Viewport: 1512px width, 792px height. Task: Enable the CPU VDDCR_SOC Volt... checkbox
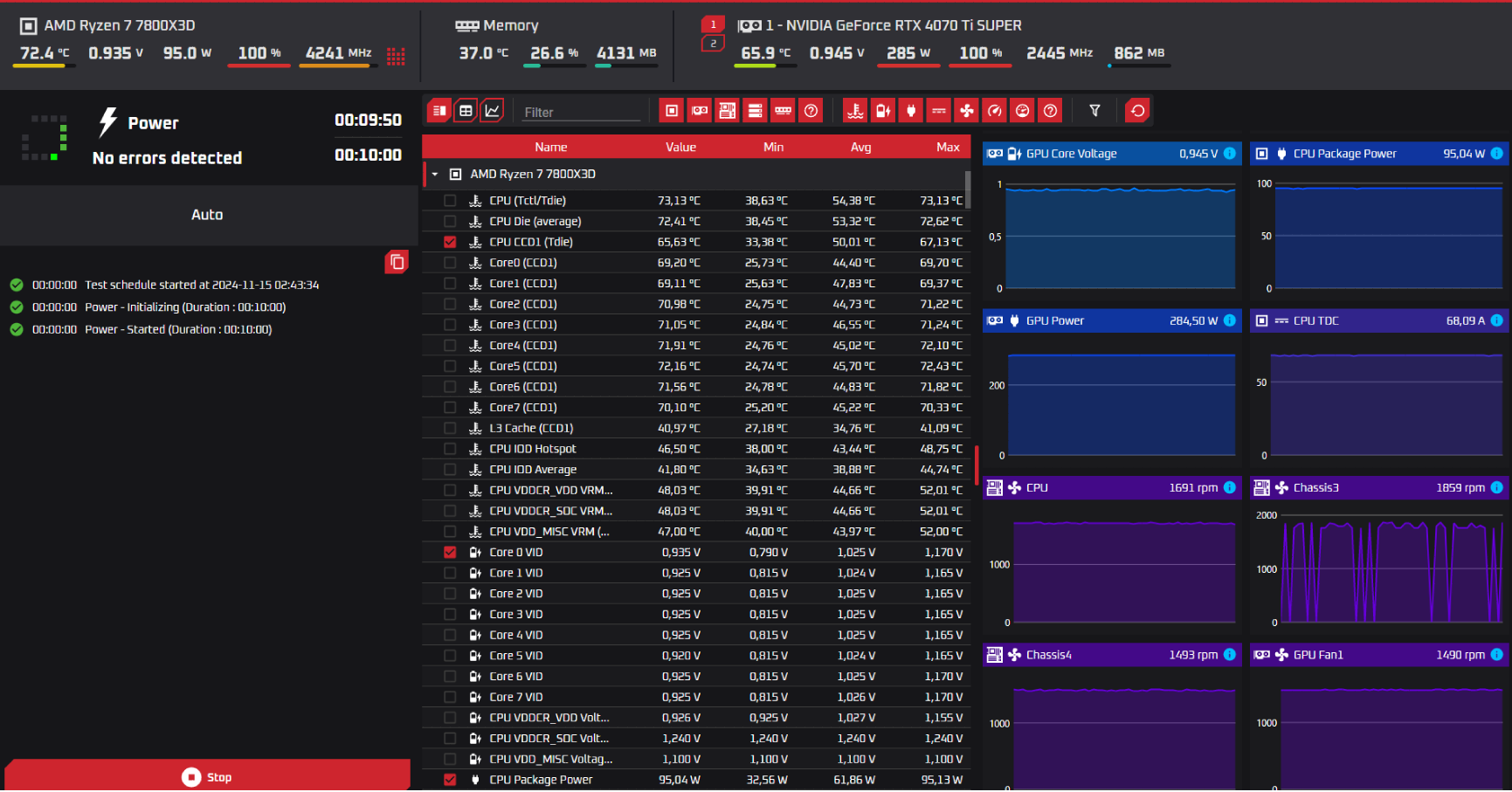coord(450,739)
